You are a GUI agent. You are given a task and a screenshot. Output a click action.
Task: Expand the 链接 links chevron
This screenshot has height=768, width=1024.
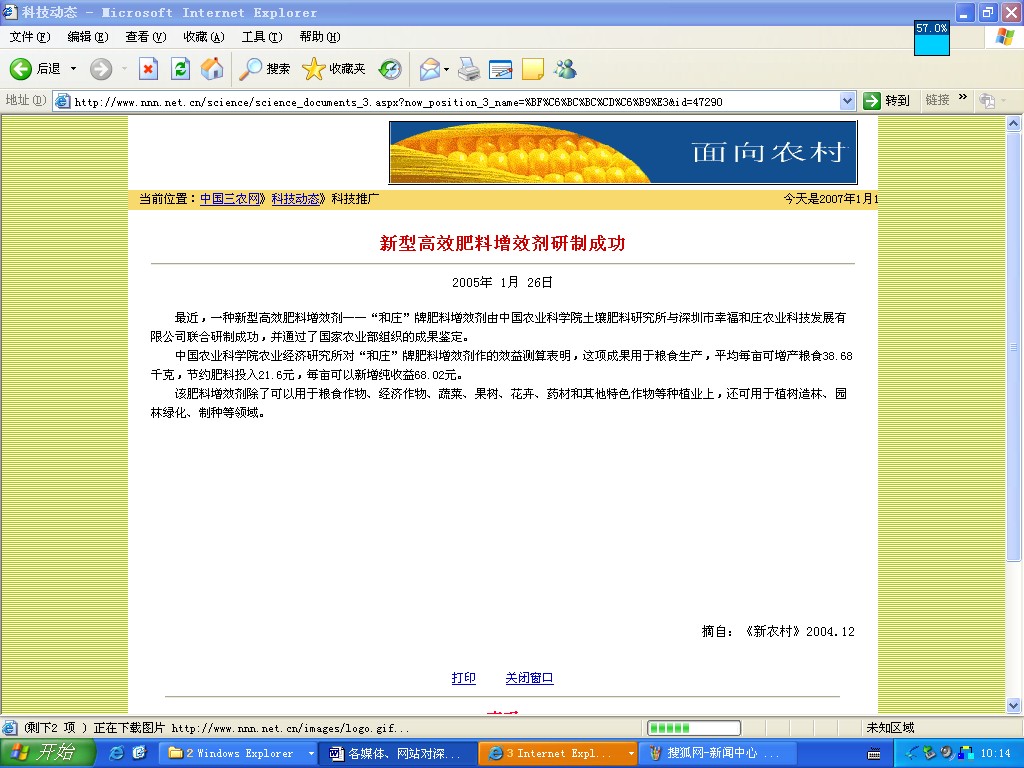963,97
